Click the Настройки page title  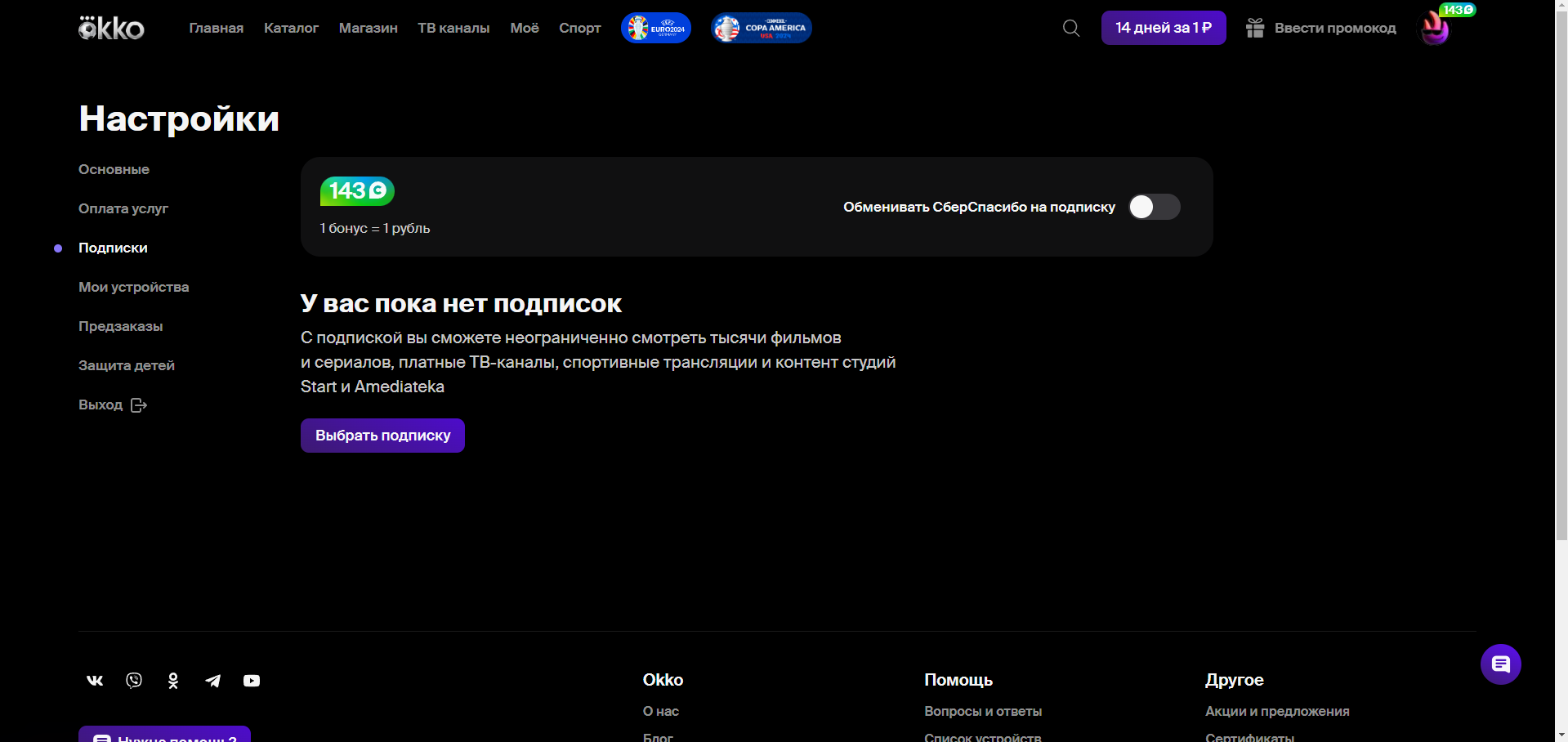[179, 118]
